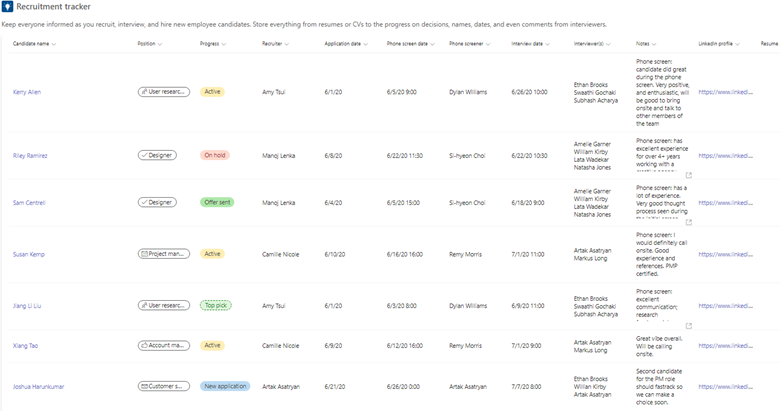Expand Riley Ramirez's notes with the pop-out icon
The width and height of the screenshot is (780, 411).
point(688,176)
